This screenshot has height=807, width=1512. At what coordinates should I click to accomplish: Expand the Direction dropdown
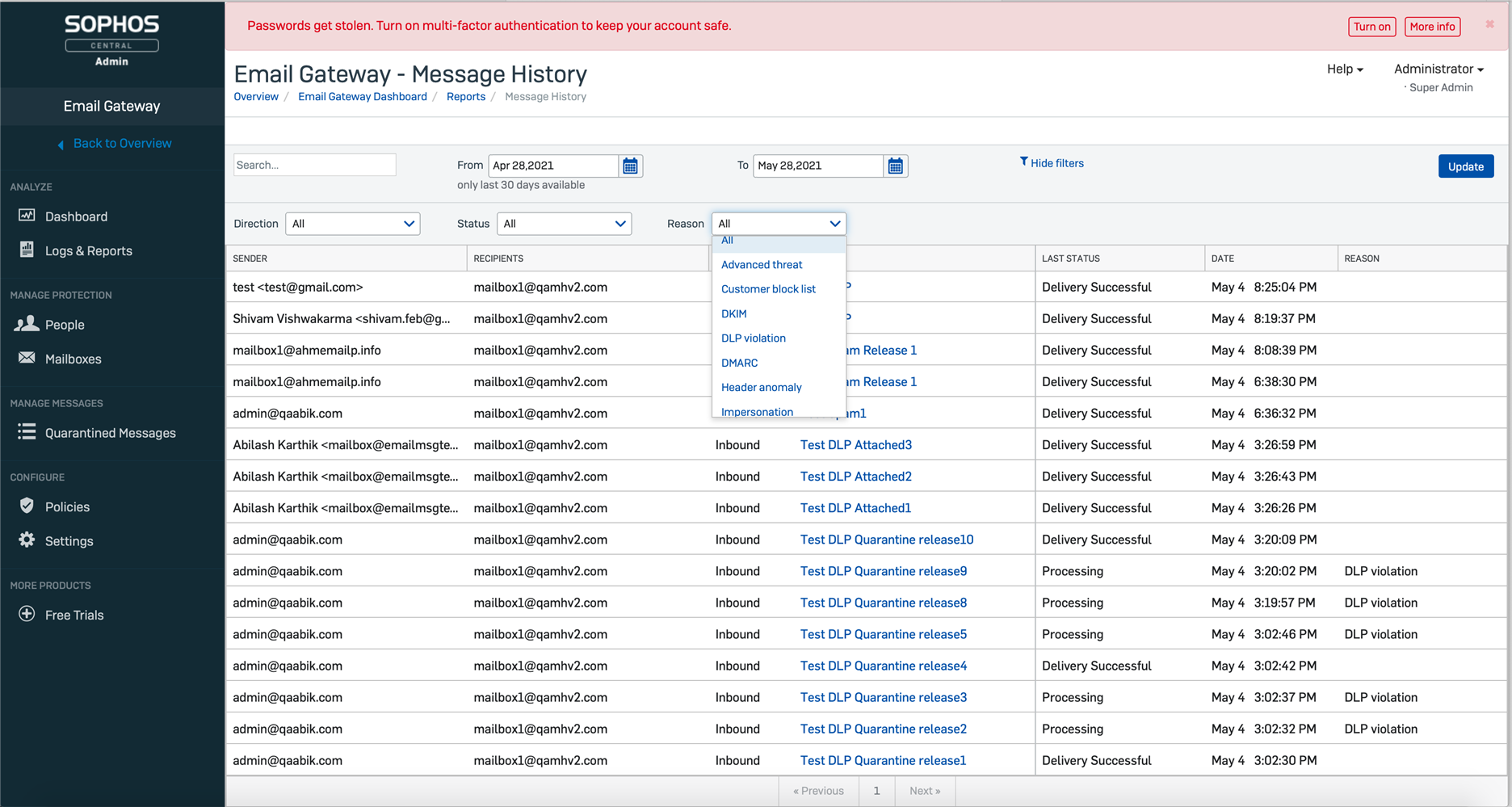pyautogui.click(x=353, y=224)
